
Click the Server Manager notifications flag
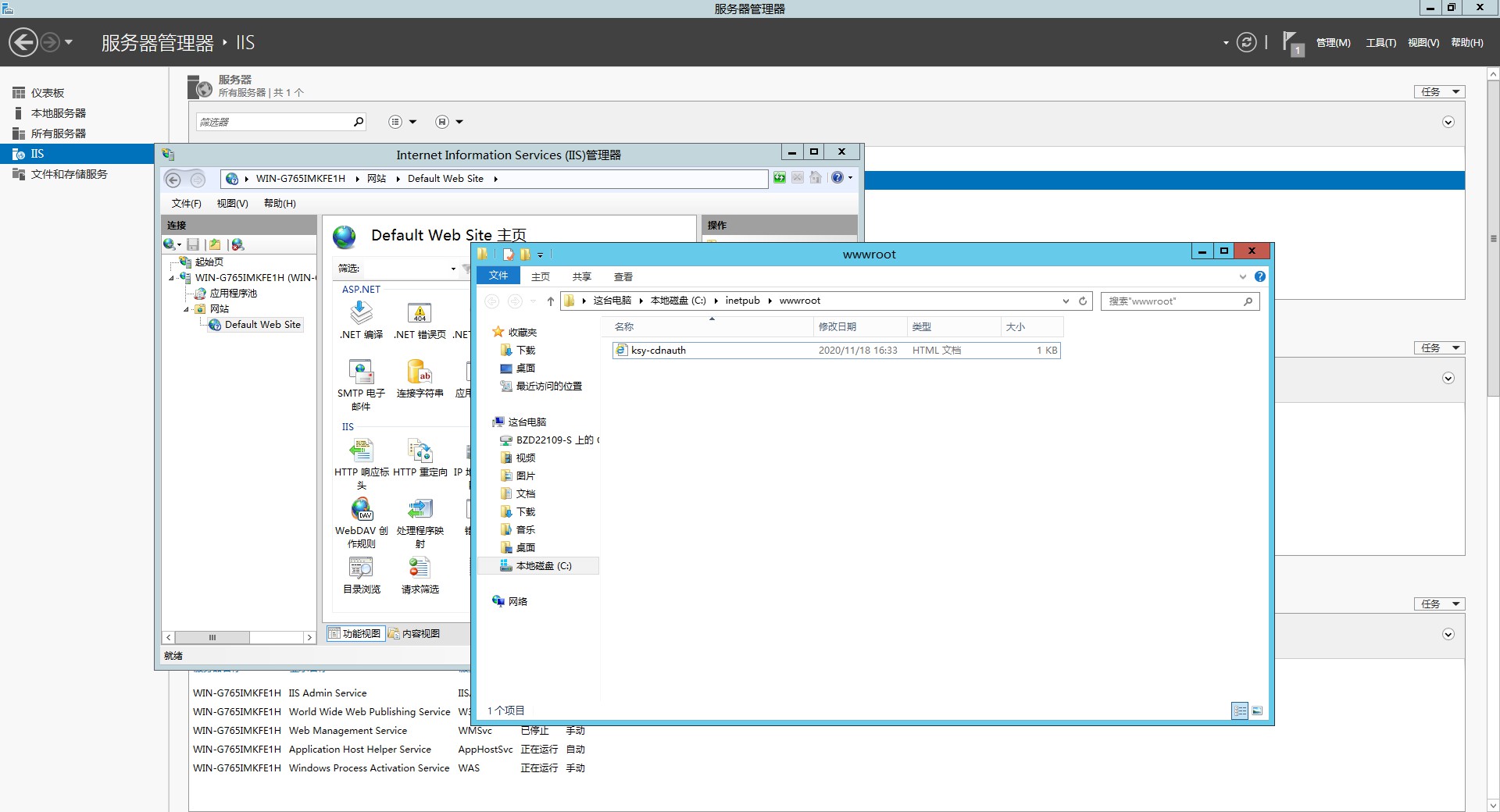(1291, 42)
